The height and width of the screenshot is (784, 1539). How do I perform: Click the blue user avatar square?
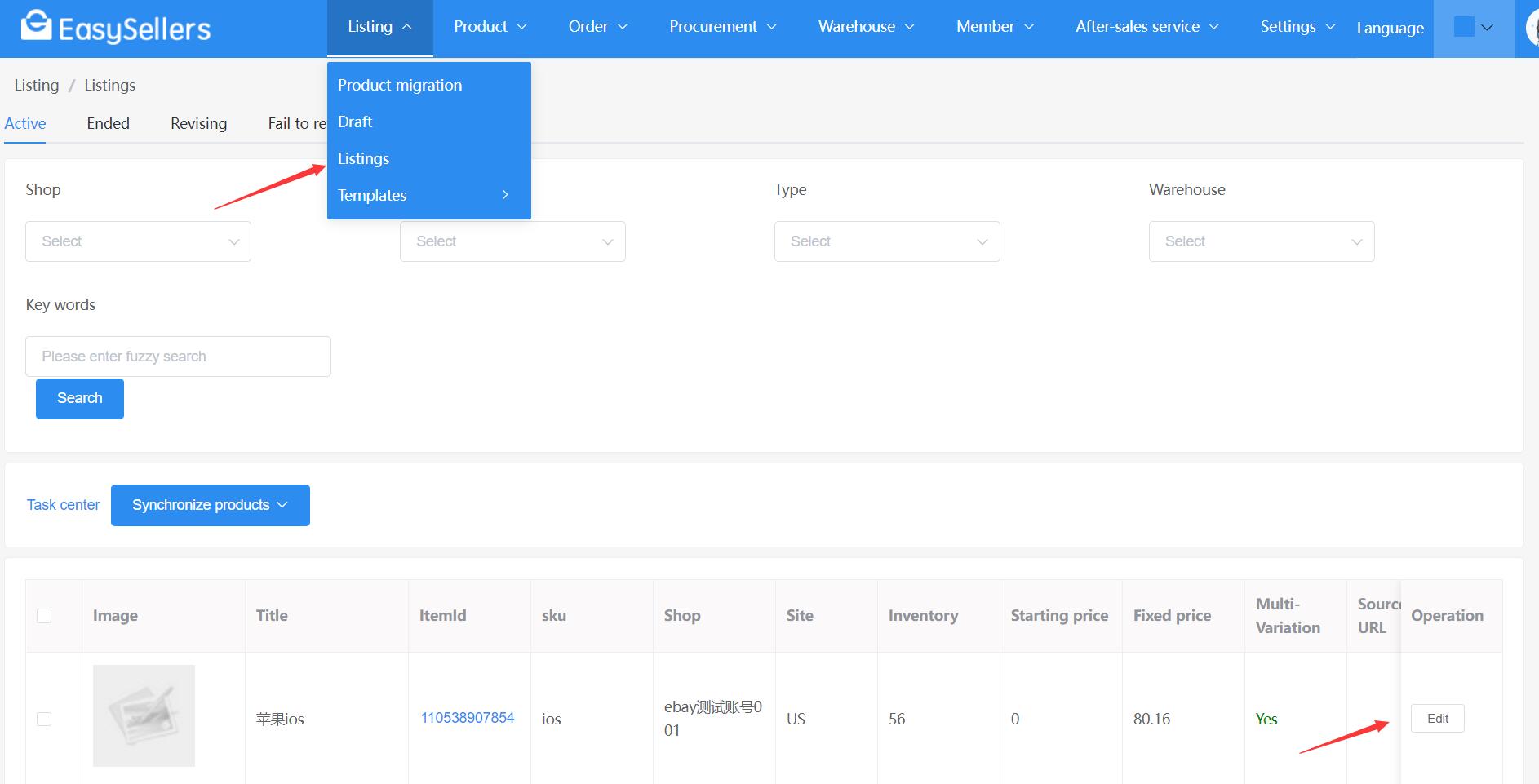[x=1464, y=27]
